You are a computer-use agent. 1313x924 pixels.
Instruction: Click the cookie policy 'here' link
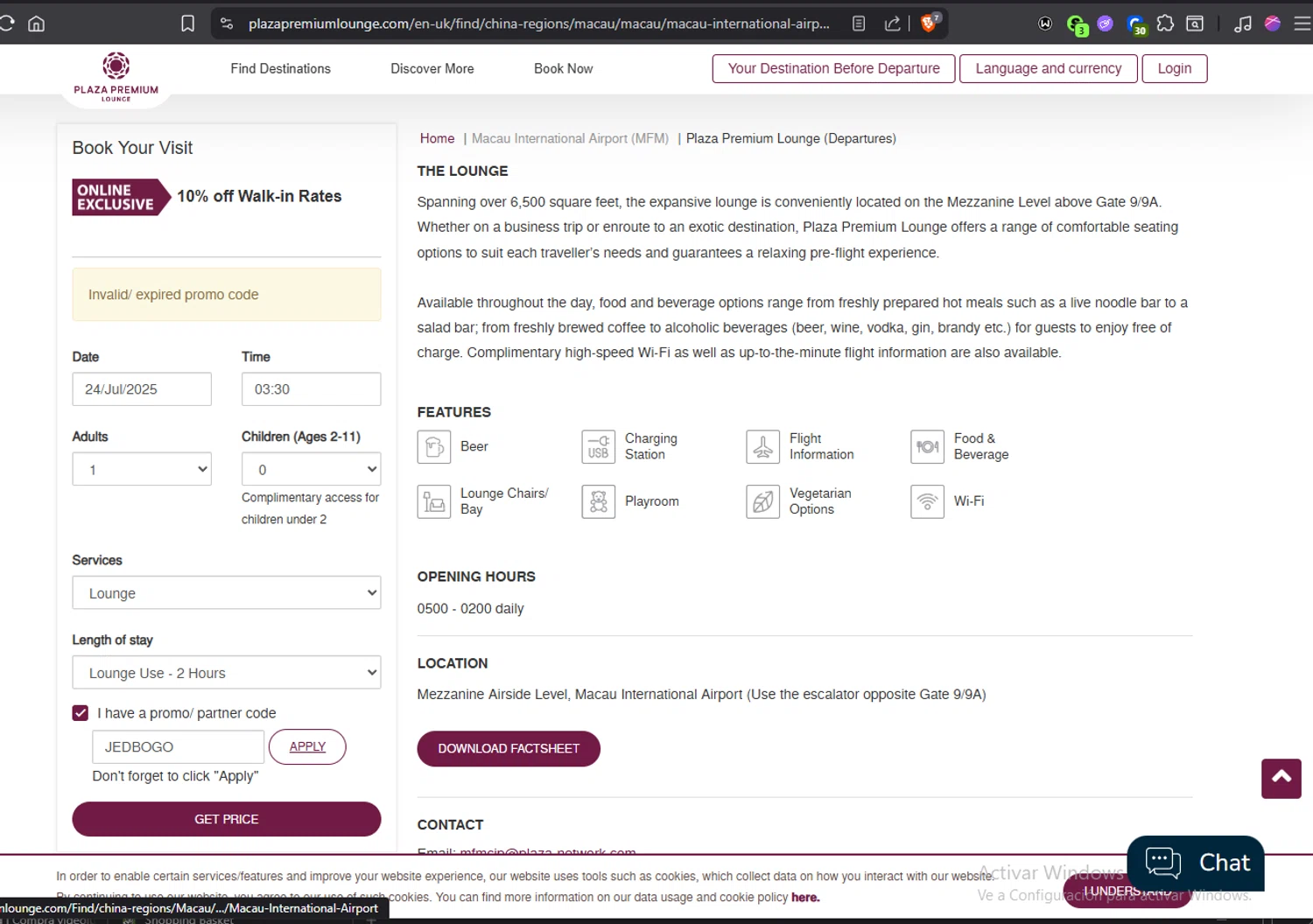pyautogui.click(x=805, y=897)
